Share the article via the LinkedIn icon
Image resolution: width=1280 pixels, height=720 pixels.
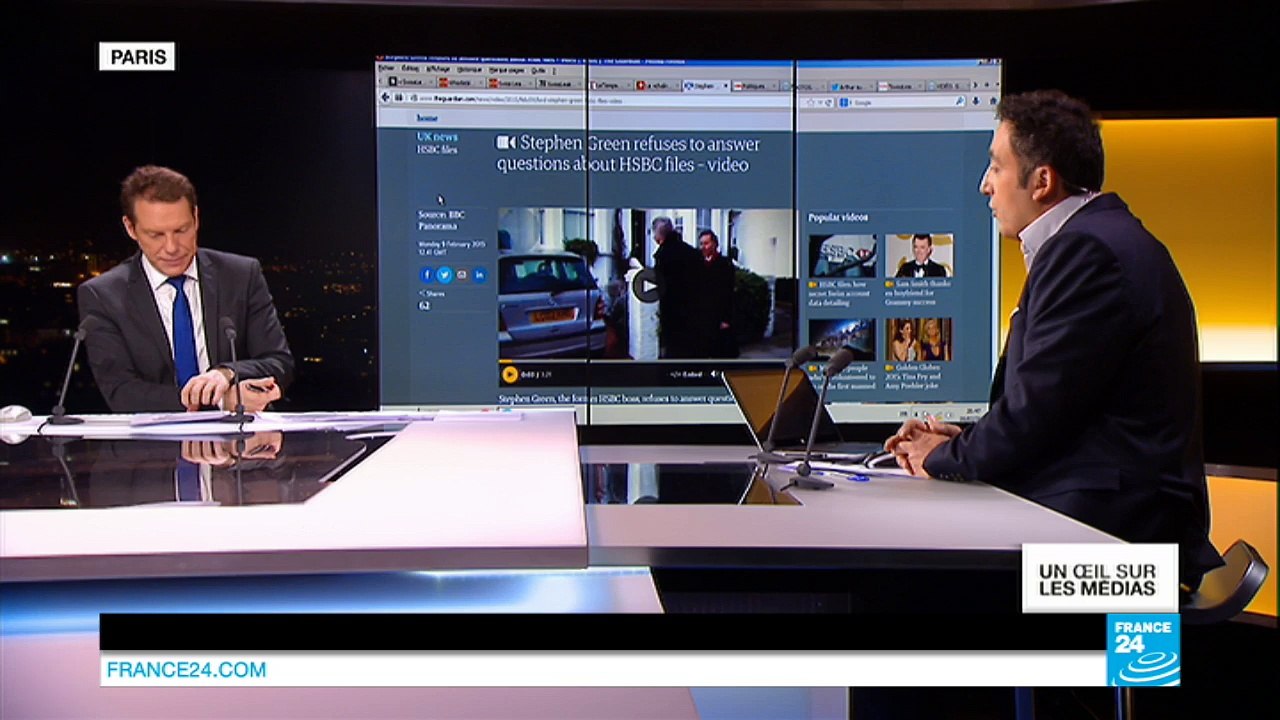[x=479, y=274]
